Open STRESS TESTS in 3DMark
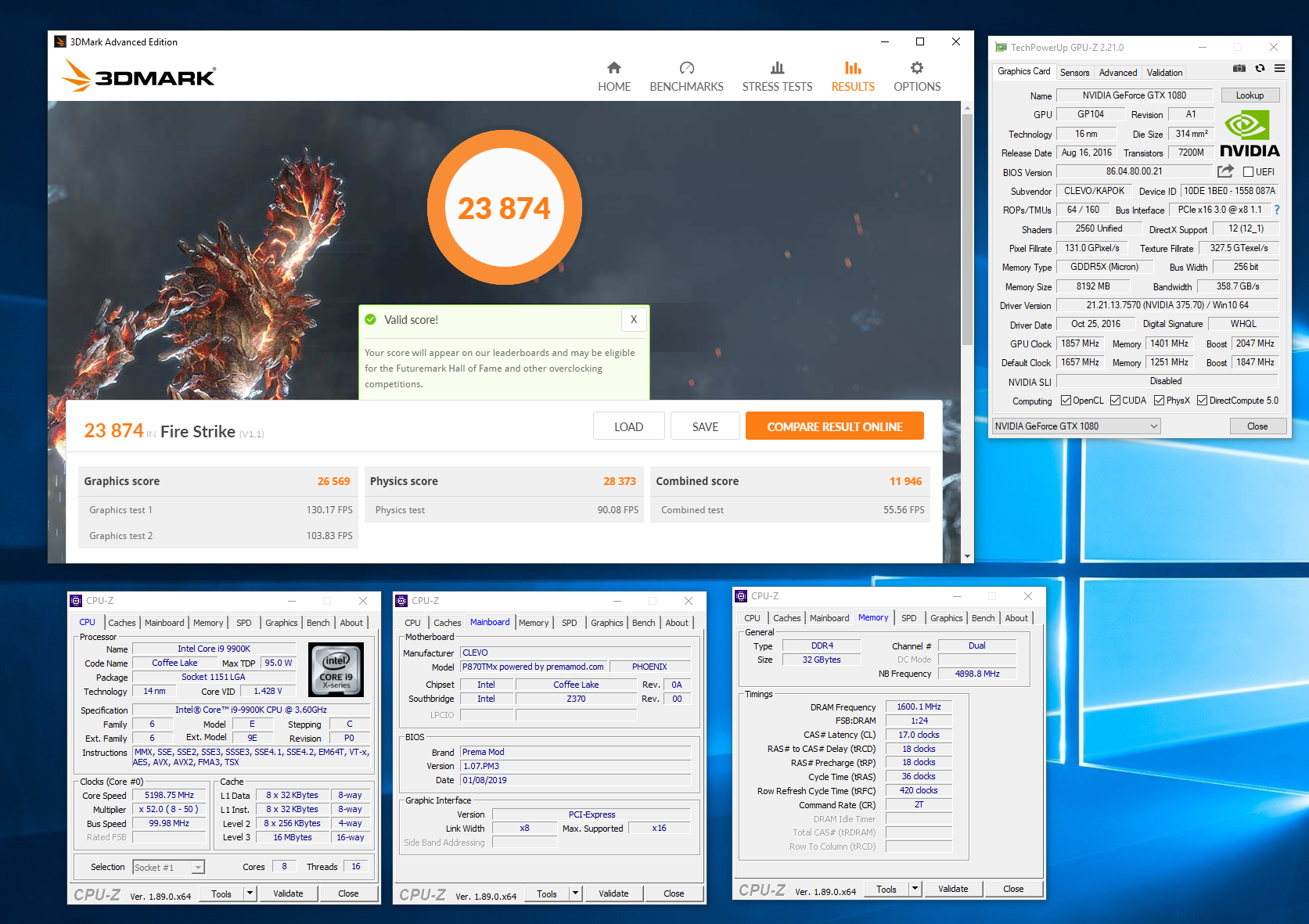Screen dimensions: 1309x924 pyautogui.click(x=777, y=77)
